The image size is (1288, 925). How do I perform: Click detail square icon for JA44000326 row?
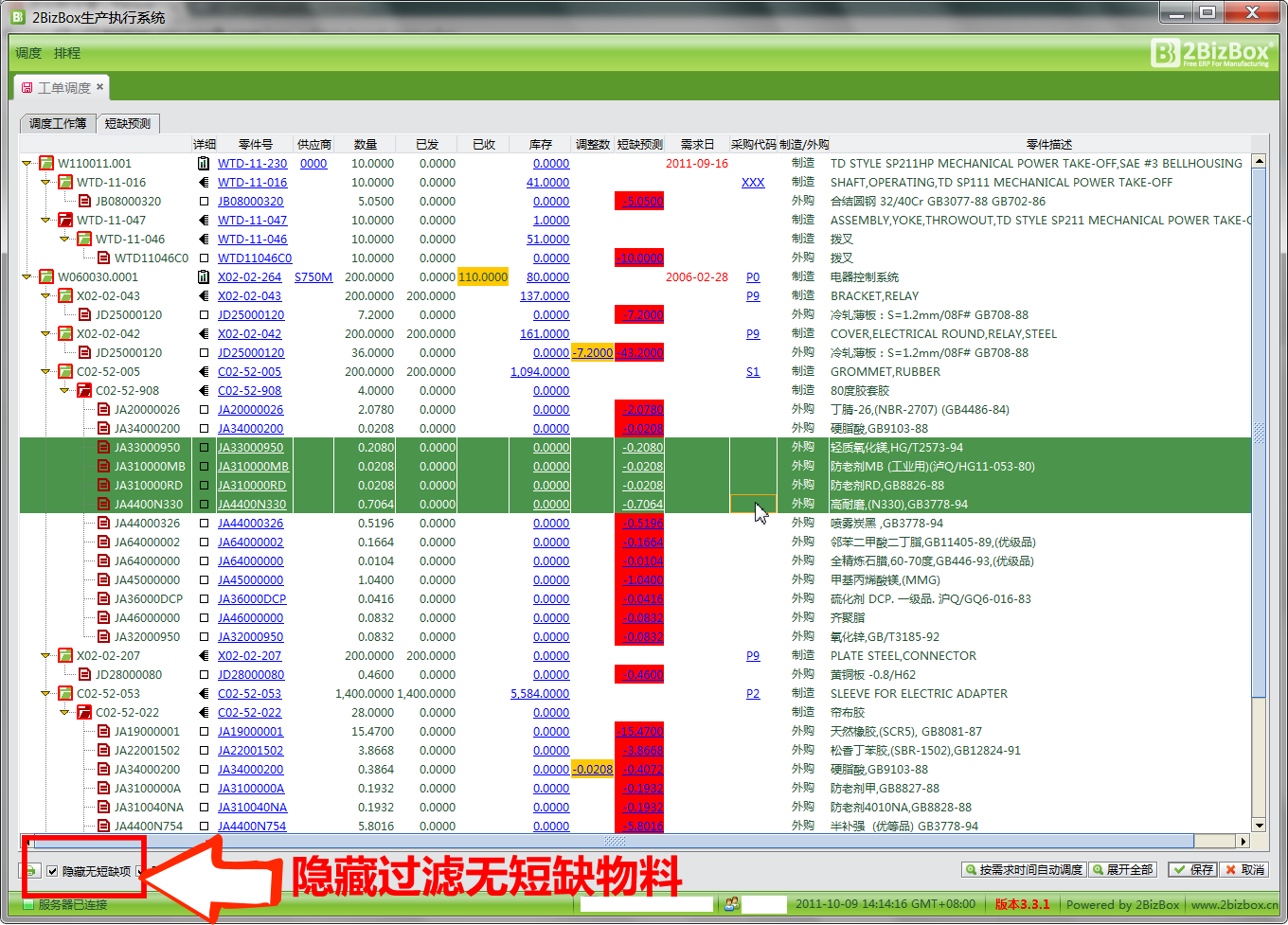[204, 523]
